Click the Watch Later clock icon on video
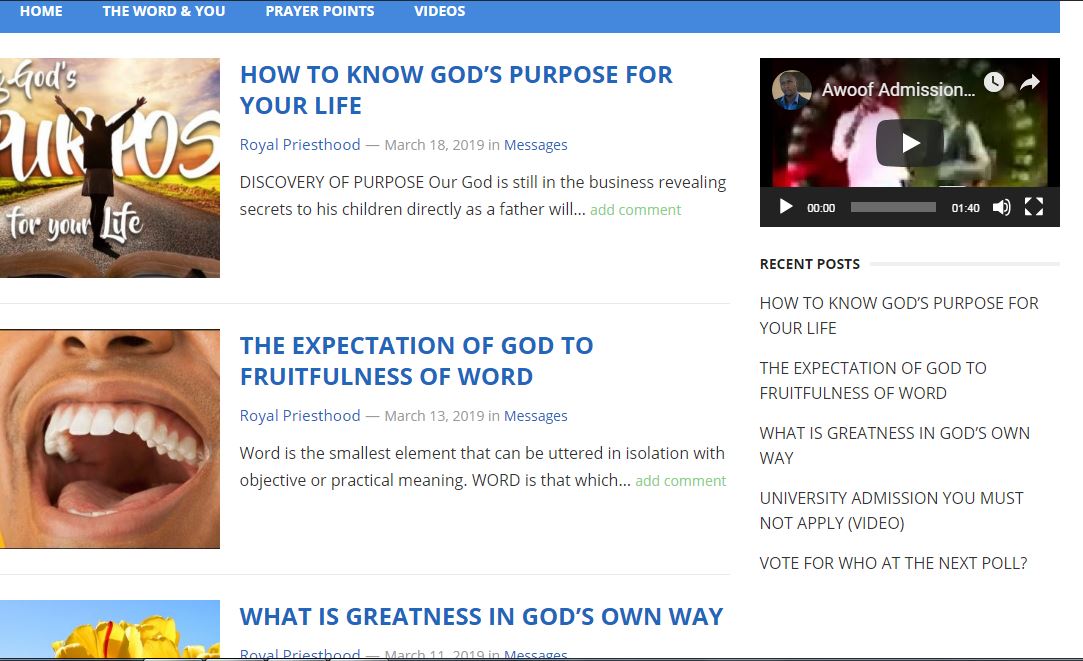This screenshot has height=661, width=1083. click(993, 82)
